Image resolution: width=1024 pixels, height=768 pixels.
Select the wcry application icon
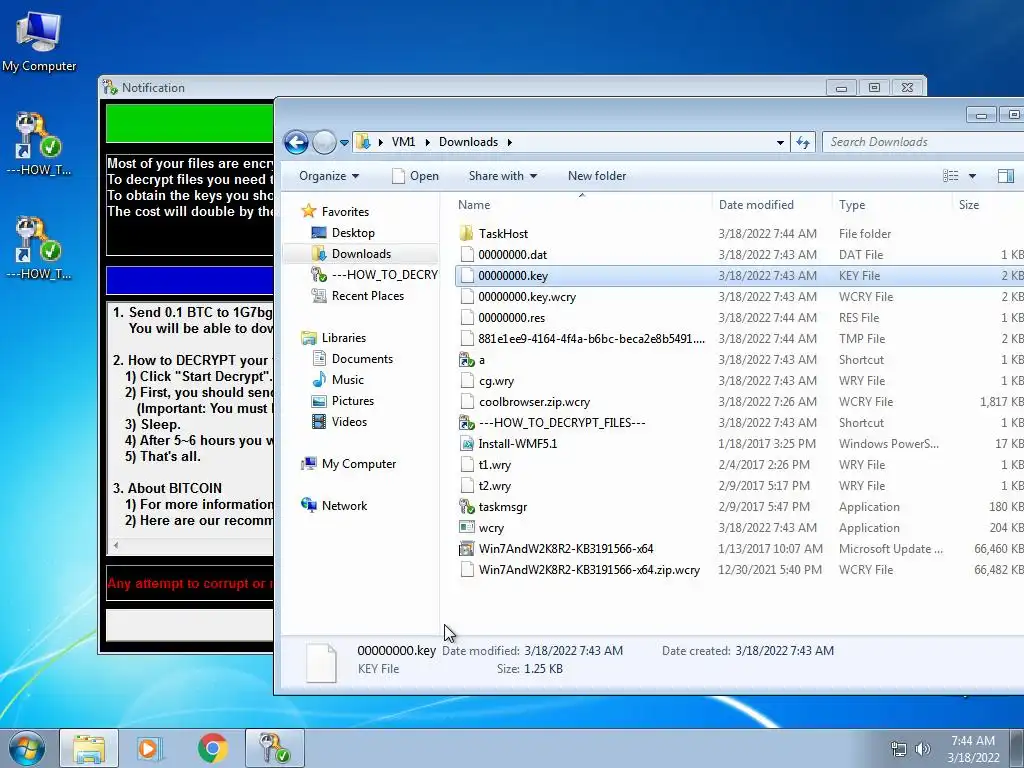(x=466, y=528)
